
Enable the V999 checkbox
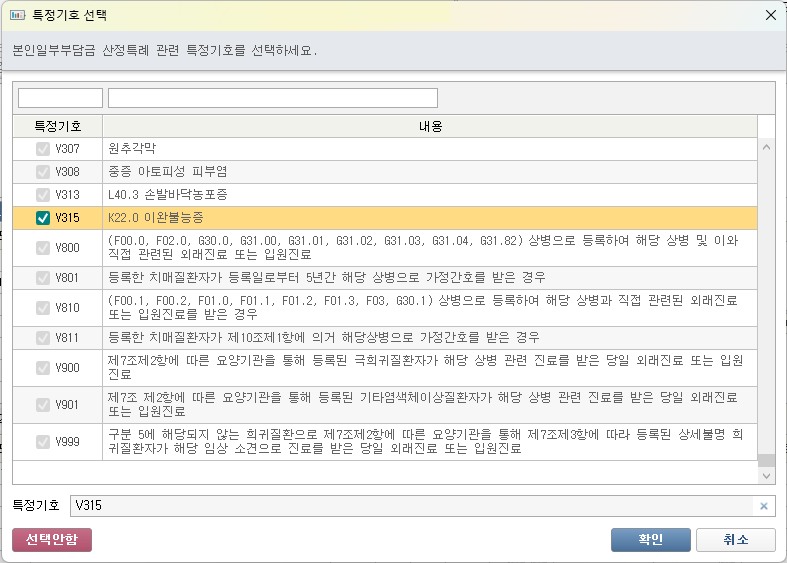click(43, 441)
